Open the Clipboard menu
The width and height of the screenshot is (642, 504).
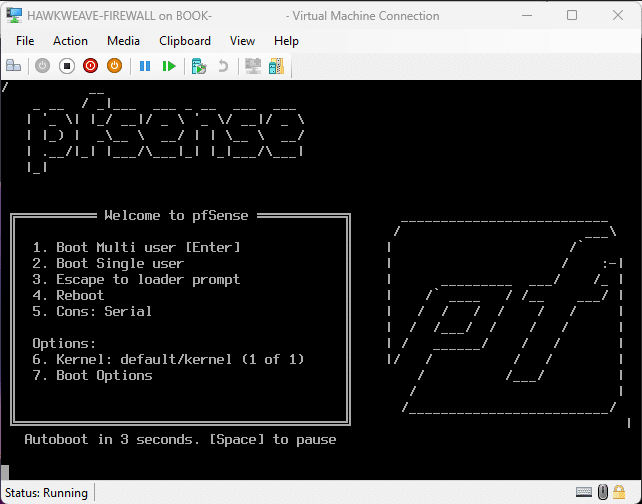185,41
